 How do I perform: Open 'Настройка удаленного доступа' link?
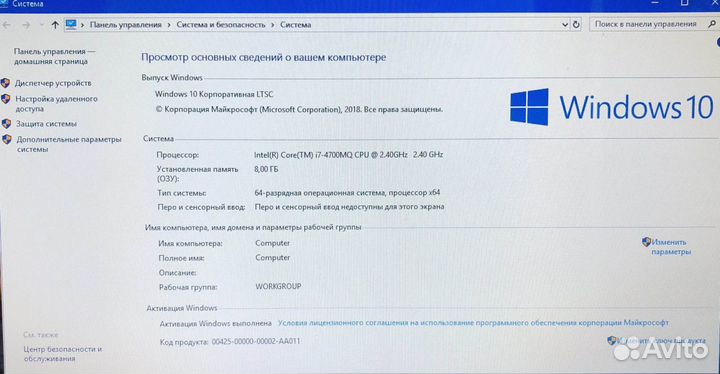coord(56,104)
